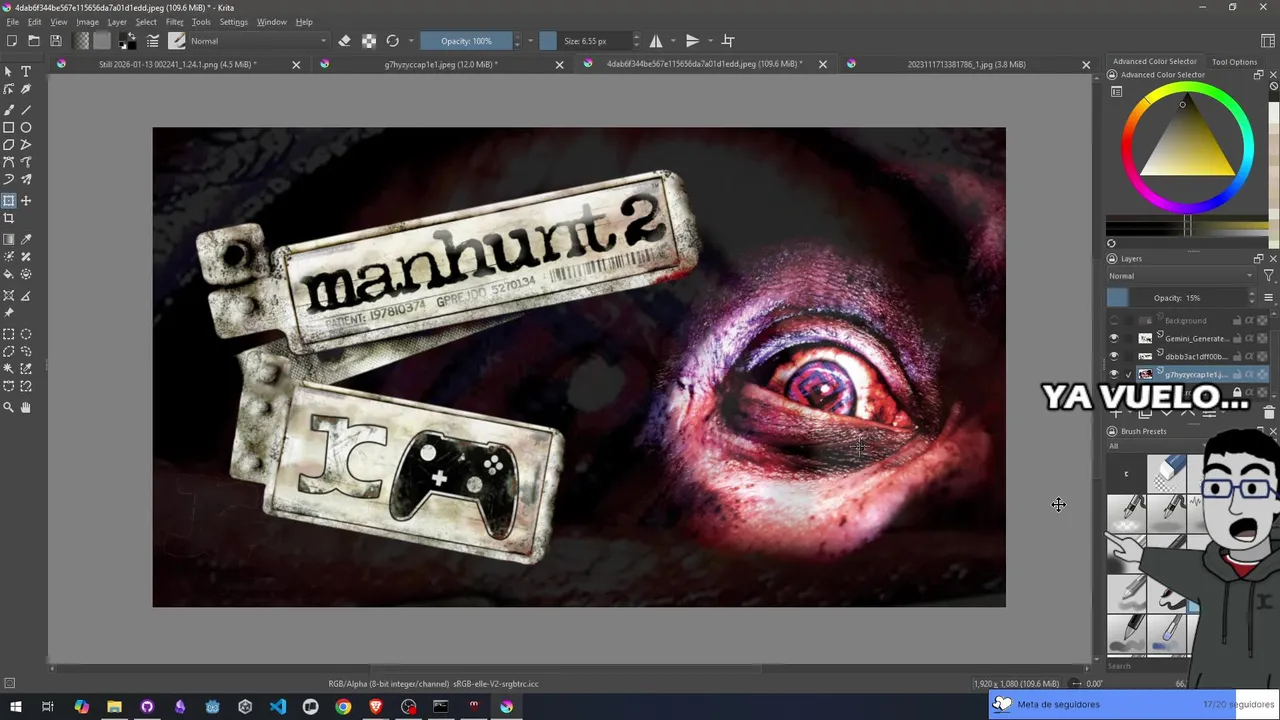This screenshot has height=720, width=1280.
Task: Select the Crop tool
Action: point(9,218)
